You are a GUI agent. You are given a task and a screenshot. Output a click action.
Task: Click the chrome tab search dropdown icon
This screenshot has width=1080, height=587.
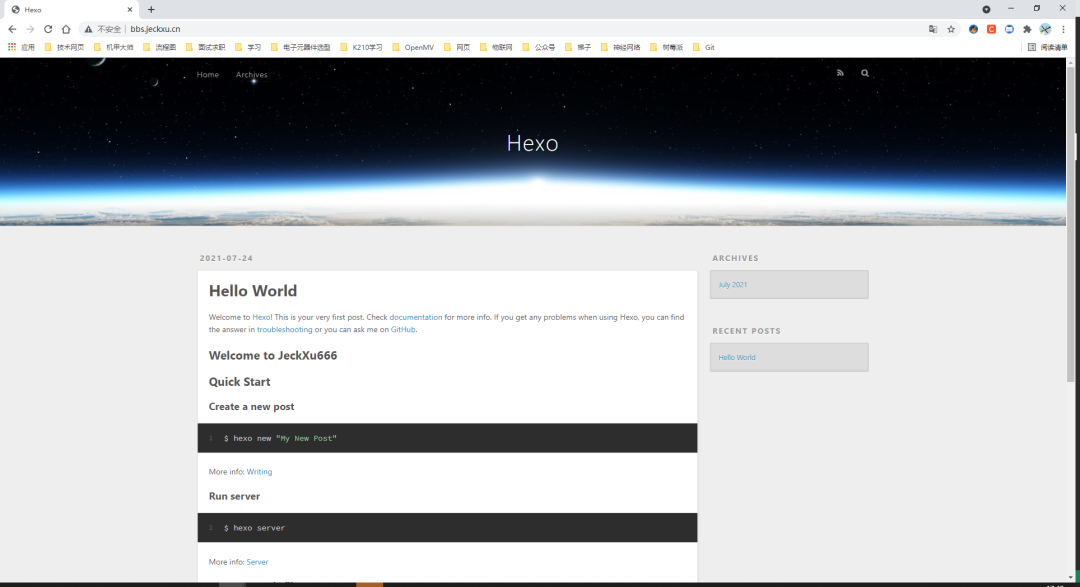[986, 10]
